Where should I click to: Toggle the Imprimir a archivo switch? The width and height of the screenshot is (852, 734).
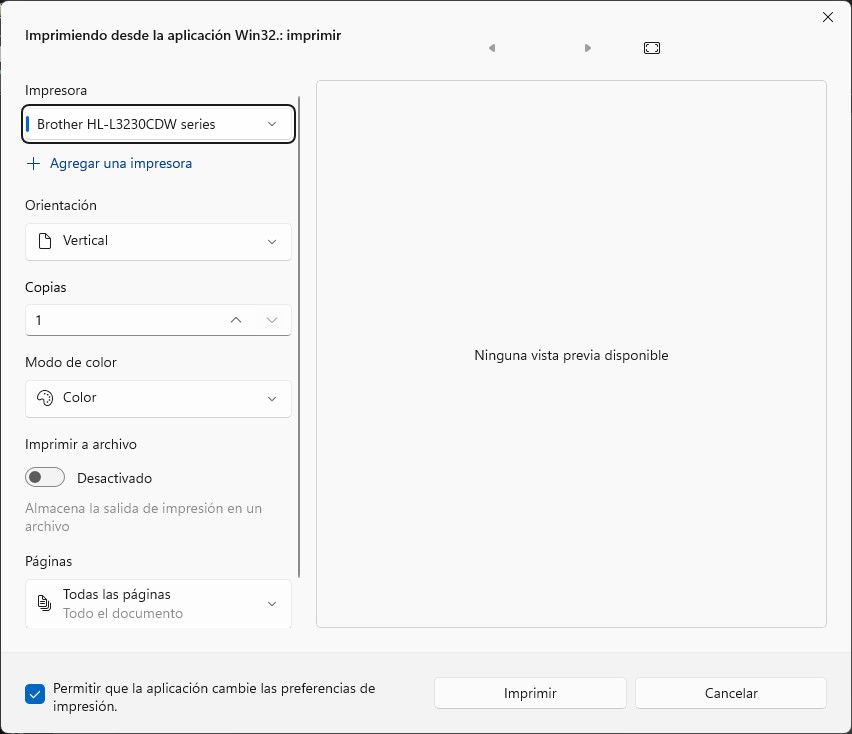pos(45,478)
